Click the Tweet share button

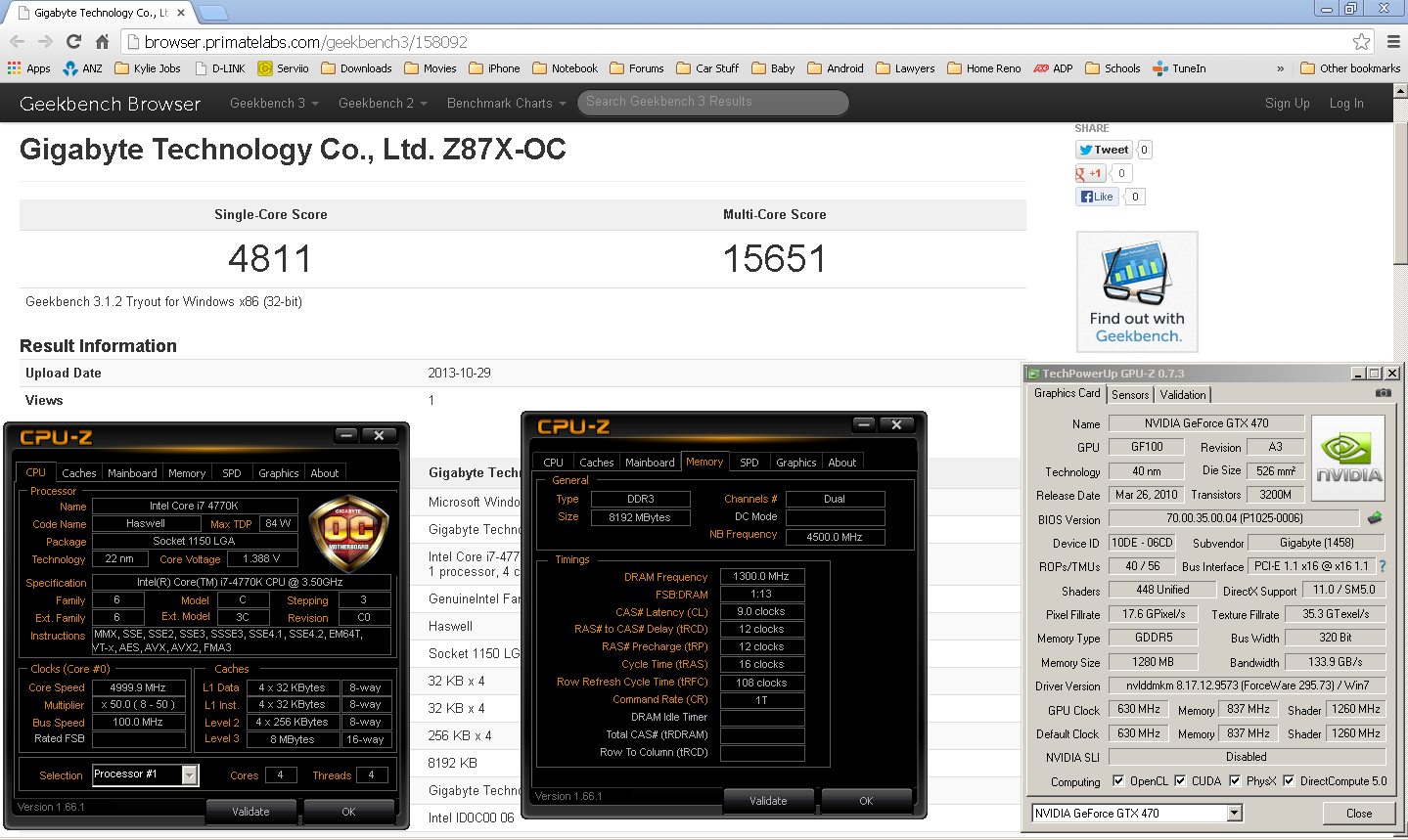pyautogui.click(x=1104, y=150)
